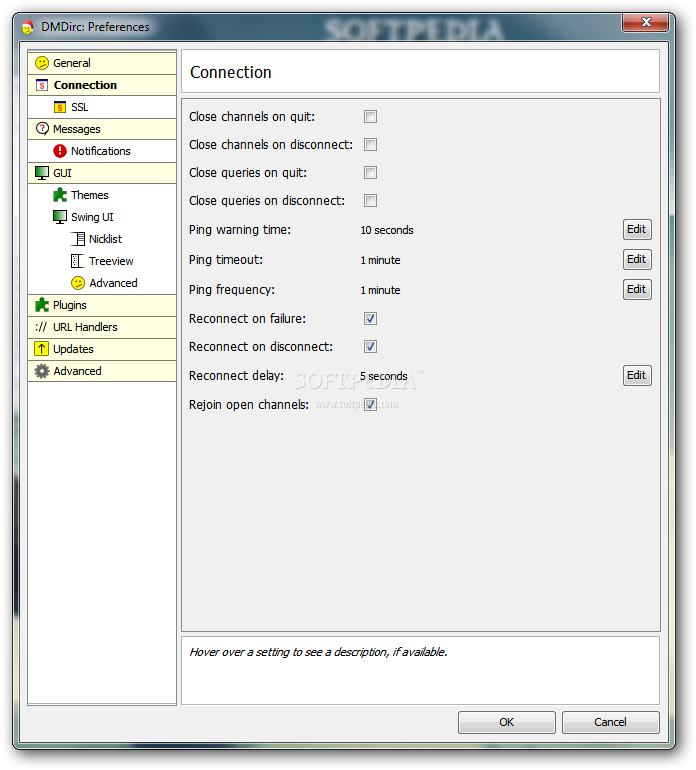This screenshot has height=770, width=696.
Task: Click the Messages question bubble icon
Action: 42,129
